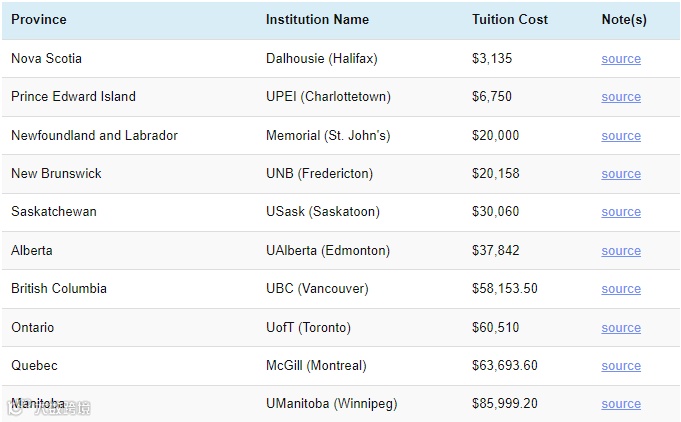
Task: Click the source link for Manitoba
Action: [x=621, y=404]
